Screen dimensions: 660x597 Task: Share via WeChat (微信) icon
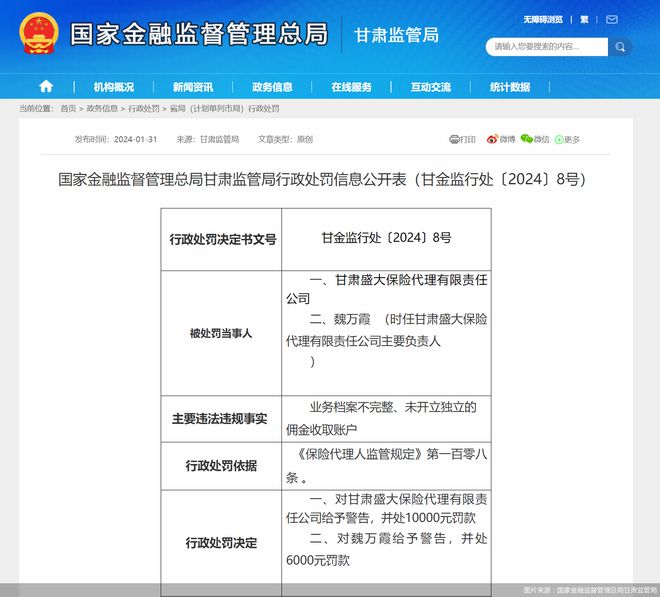pos(535,139)
